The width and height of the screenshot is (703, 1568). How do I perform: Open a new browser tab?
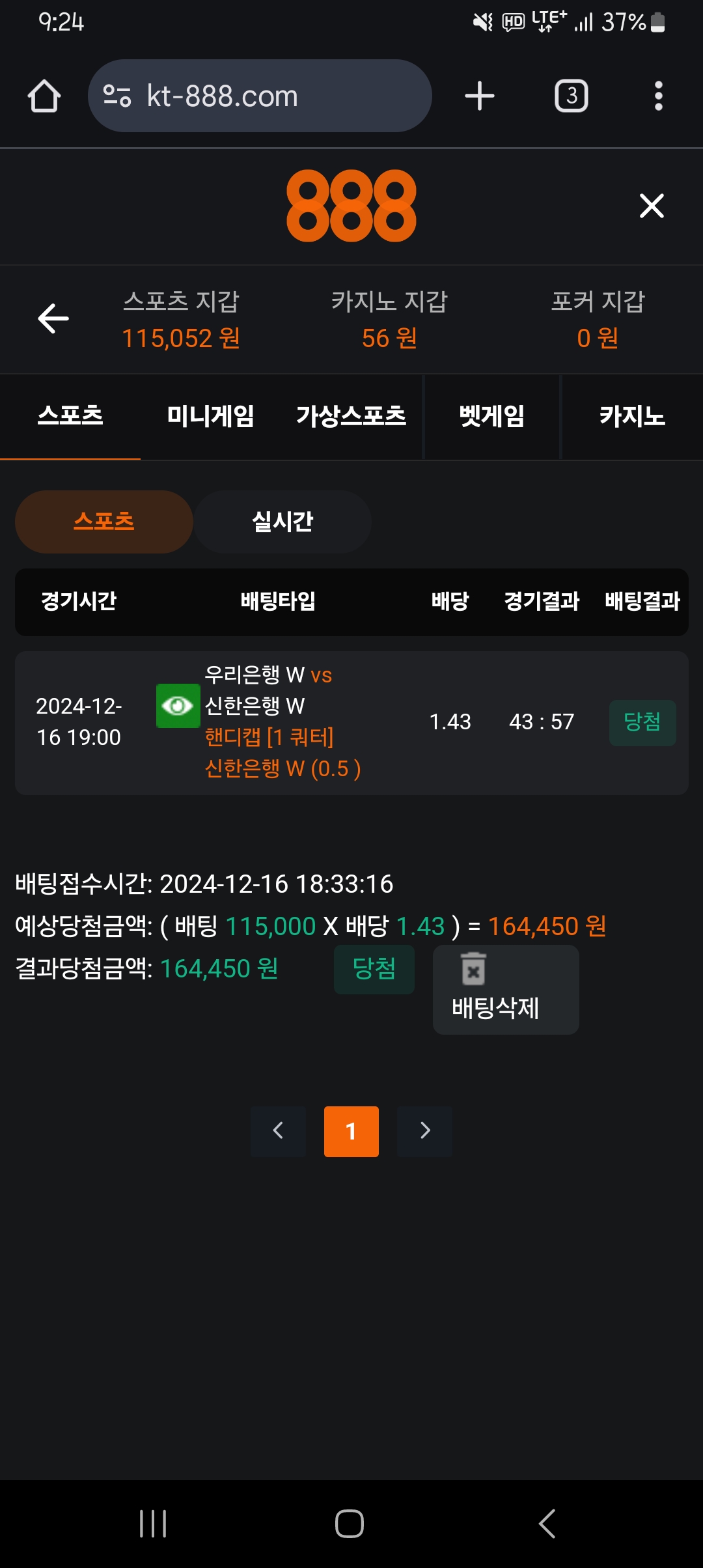[480, 96]
